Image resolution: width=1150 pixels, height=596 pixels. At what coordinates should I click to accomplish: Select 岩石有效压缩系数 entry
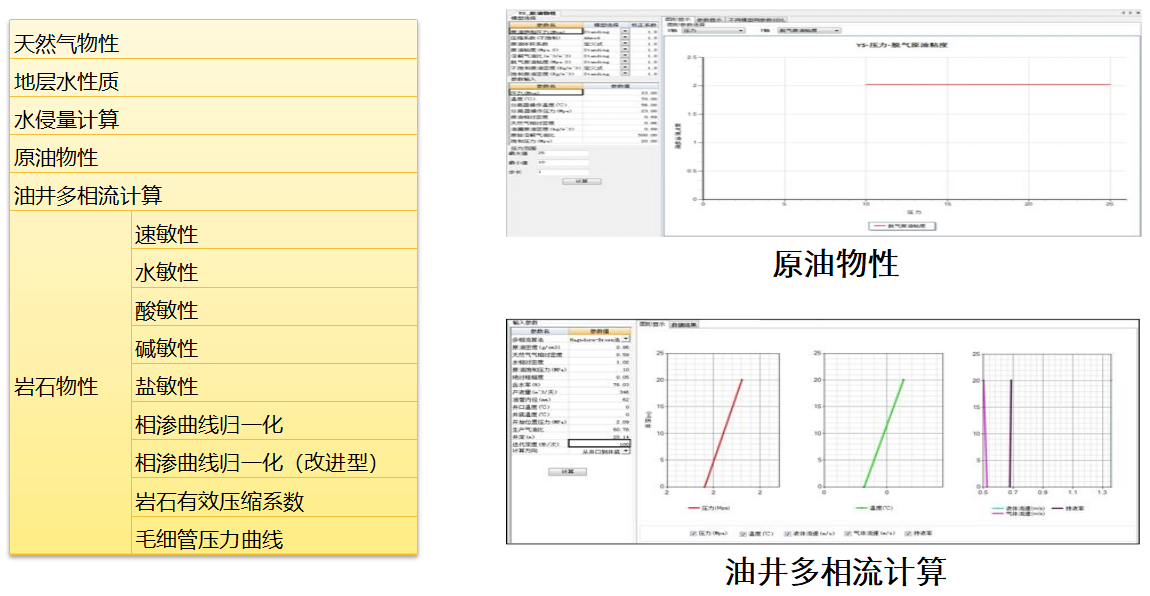pos(219,501)
